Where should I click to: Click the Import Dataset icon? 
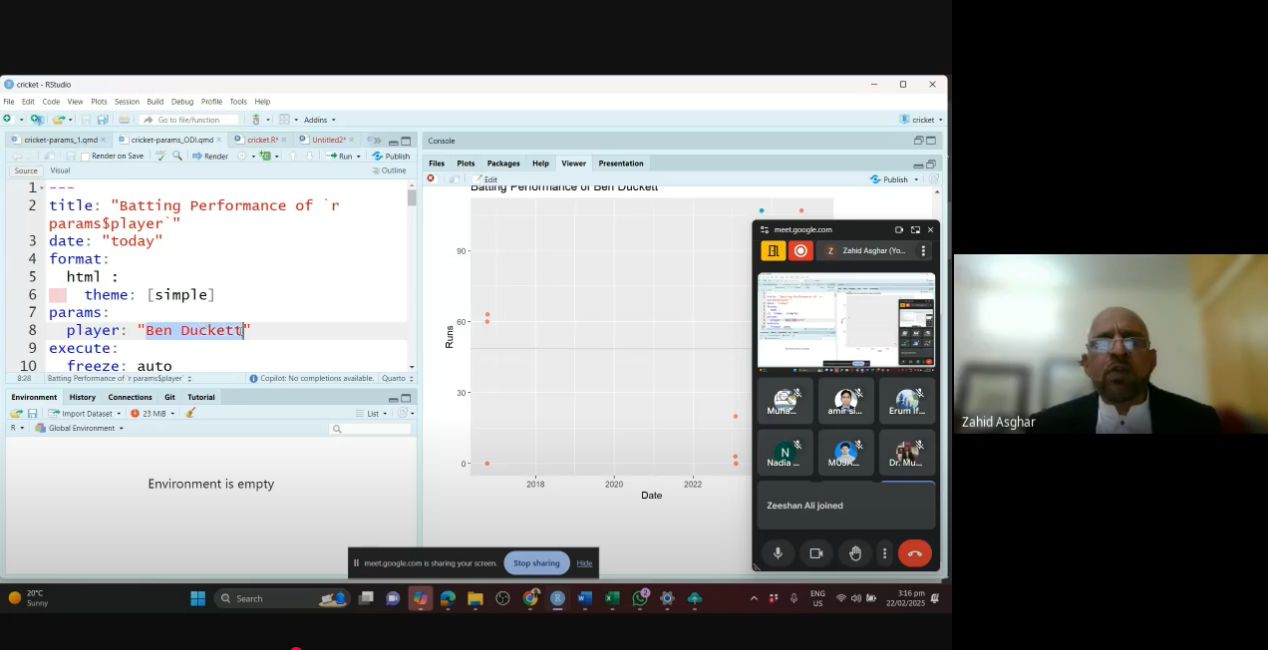point(82,413)
